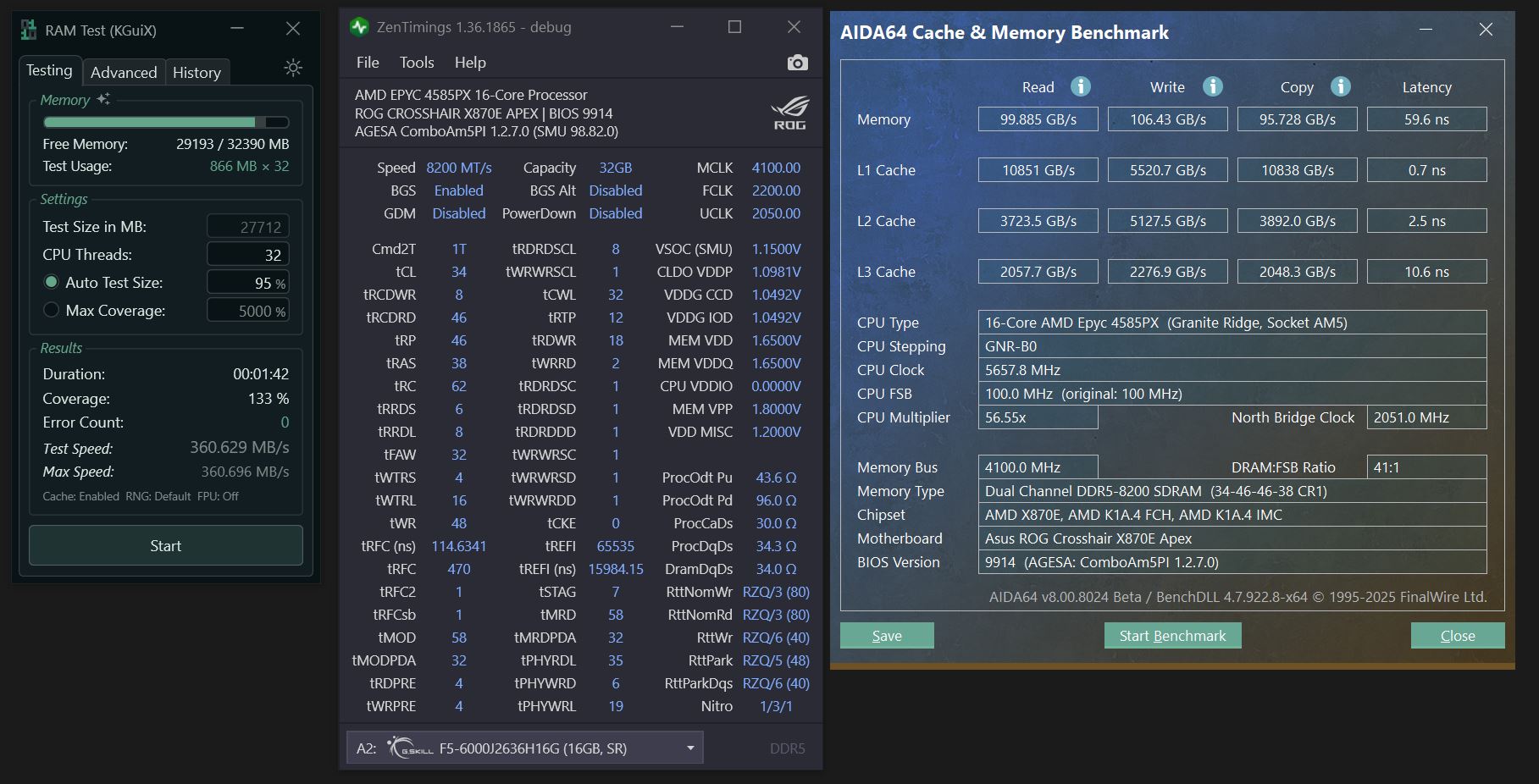Image resolution: width=1539 pixels, height=784 pixels.
Task: Click the memory usage progress bar
Action: [x=165, y=122]
